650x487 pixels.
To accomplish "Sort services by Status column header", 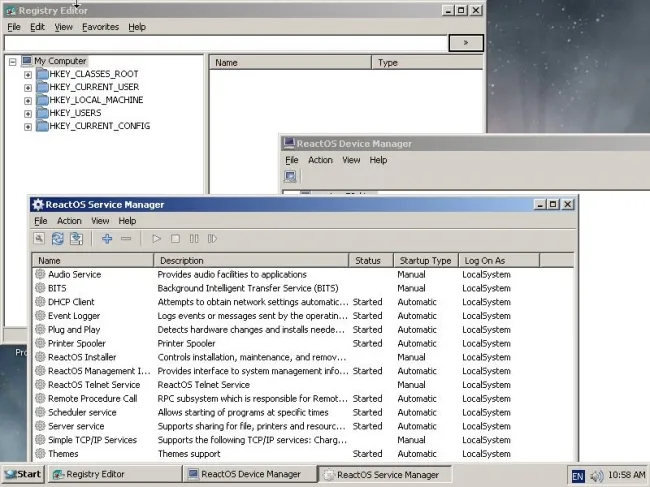I will click(371, 260).
